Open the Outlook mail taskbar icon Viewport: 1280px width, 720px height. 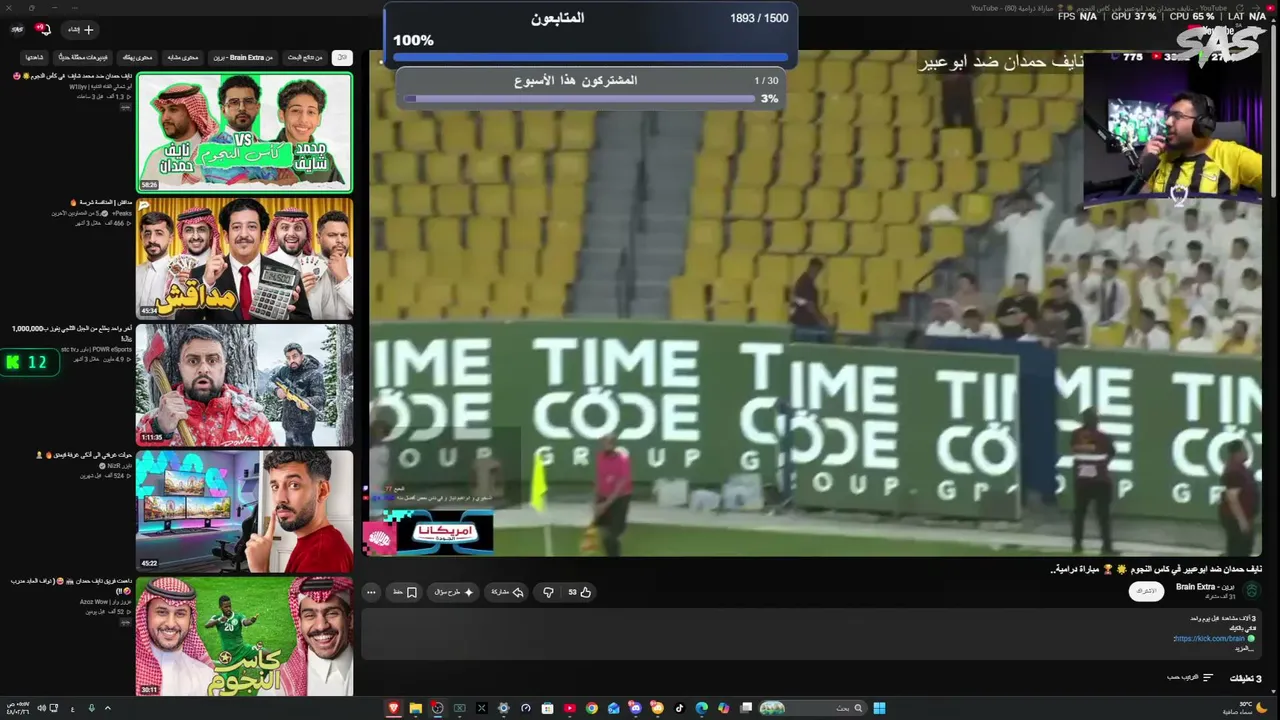pos(613,708)
